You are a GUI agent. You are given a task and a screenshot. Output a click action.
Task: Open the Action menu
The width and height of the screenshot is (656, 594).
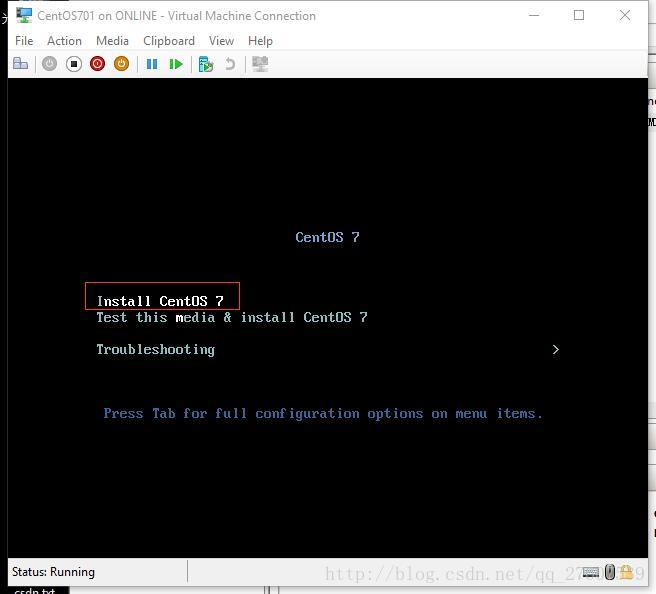pyautogui.click(x=64, y=41)
